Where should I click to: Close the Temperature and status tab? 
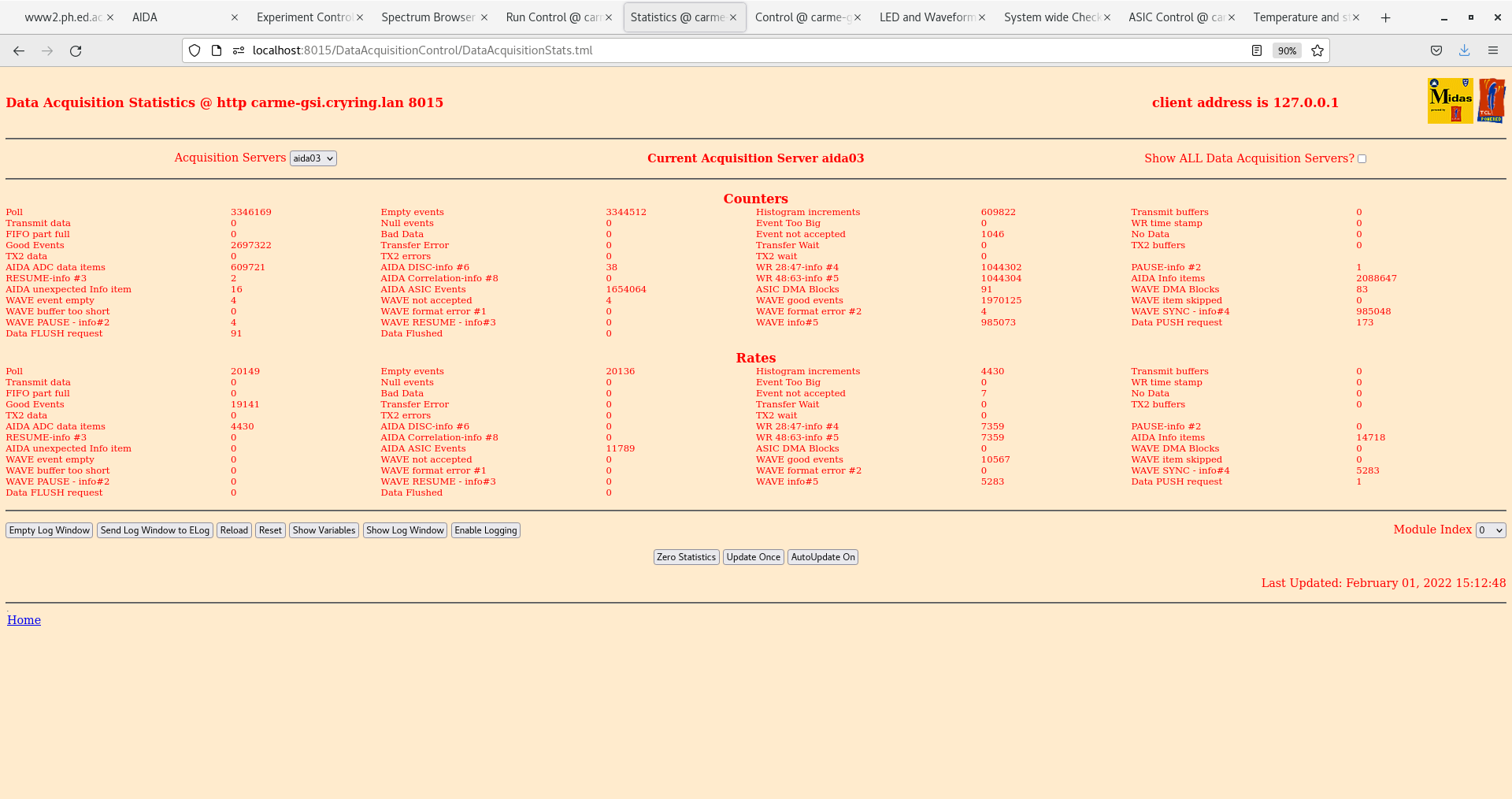click(x=1356, y=17)
